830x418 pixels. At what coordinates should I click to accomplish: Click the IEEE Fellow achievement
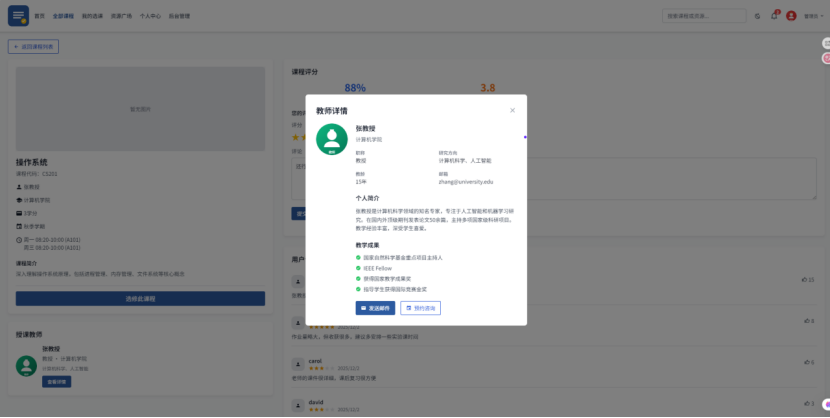pyautogui.click(x=377, y=268)
